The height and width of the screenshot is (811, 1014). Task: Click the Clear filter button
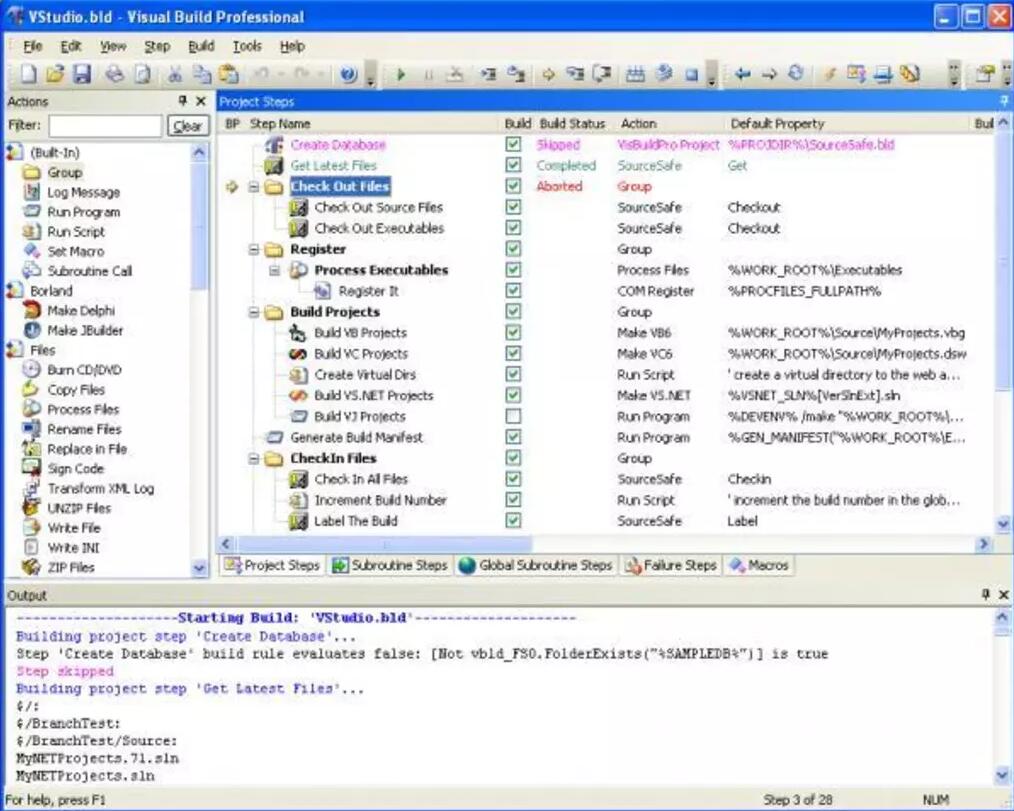[187, 126]
